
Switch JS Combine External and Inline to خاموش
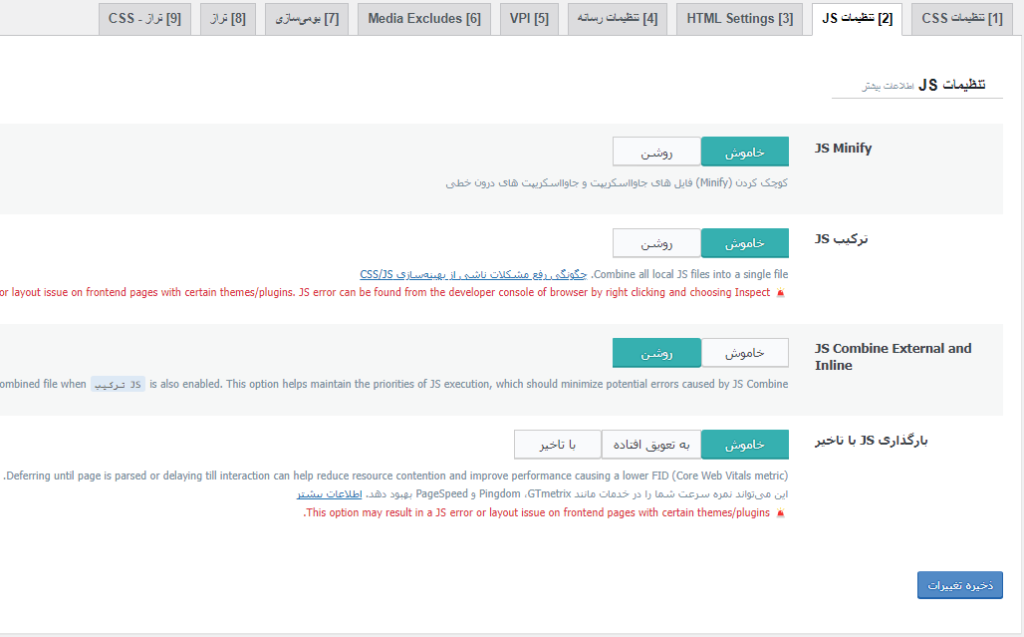744,353
